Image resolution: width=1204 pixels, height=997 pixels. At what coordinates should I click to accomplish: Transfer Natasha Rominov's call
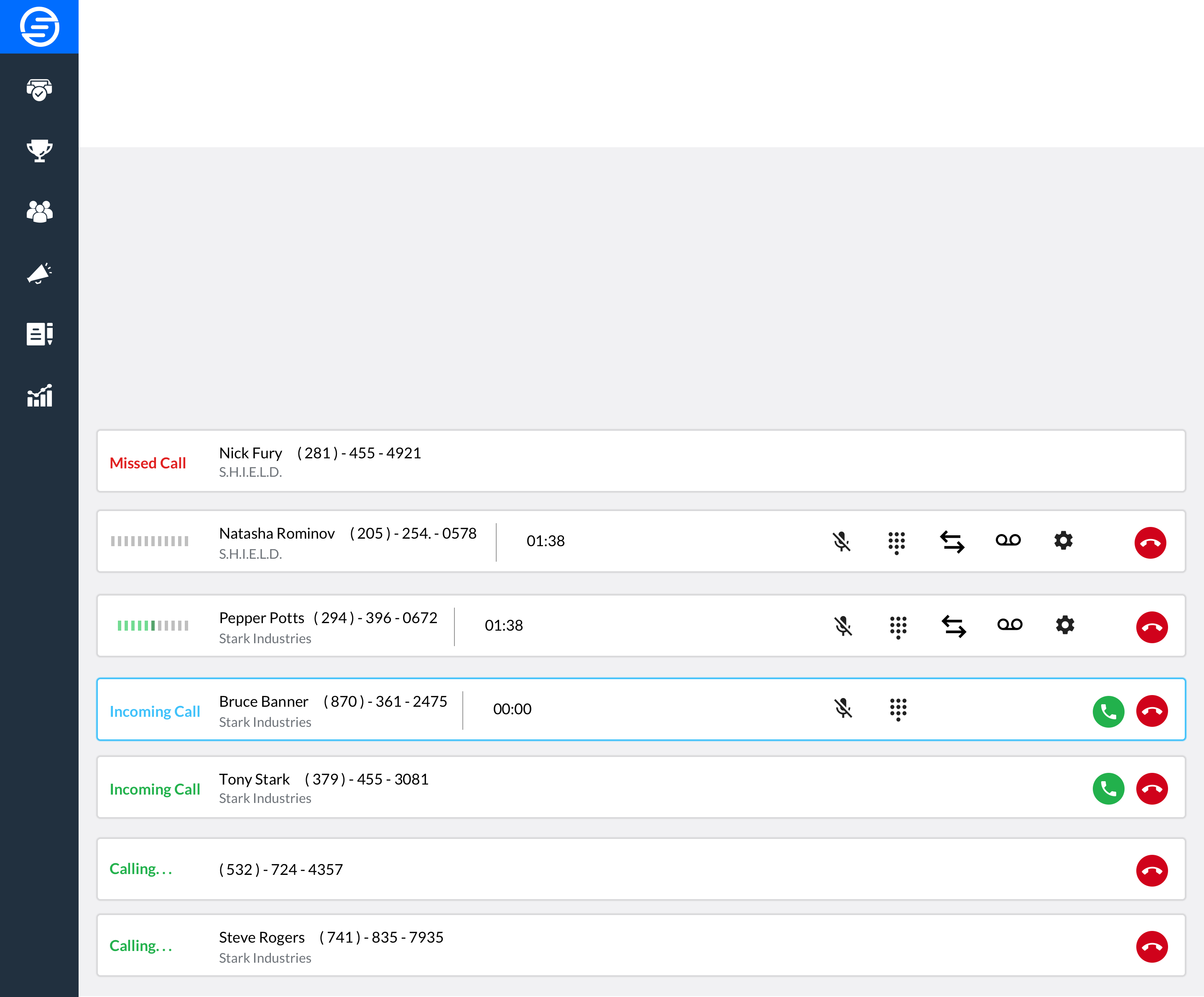point(953,542)
